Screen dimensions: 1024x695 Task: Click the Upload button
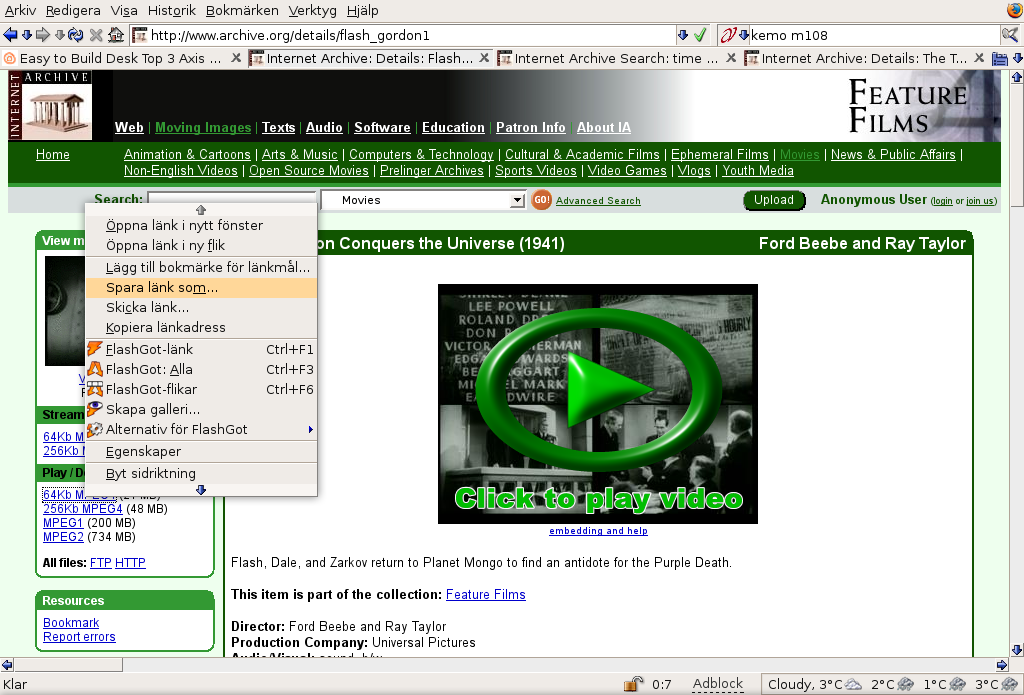click(x=774, y=200)
